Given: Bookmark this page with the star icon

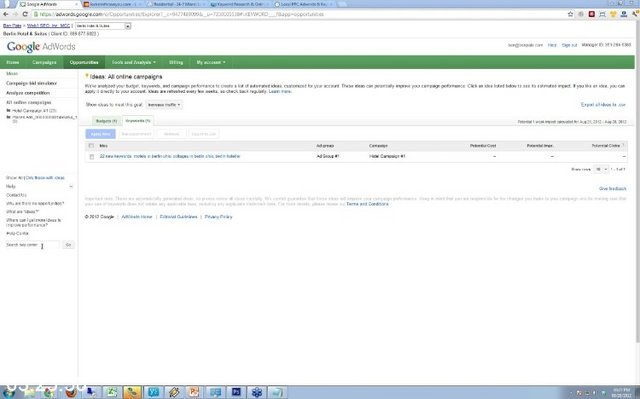Looking at the screenshot, I should 570,14.
